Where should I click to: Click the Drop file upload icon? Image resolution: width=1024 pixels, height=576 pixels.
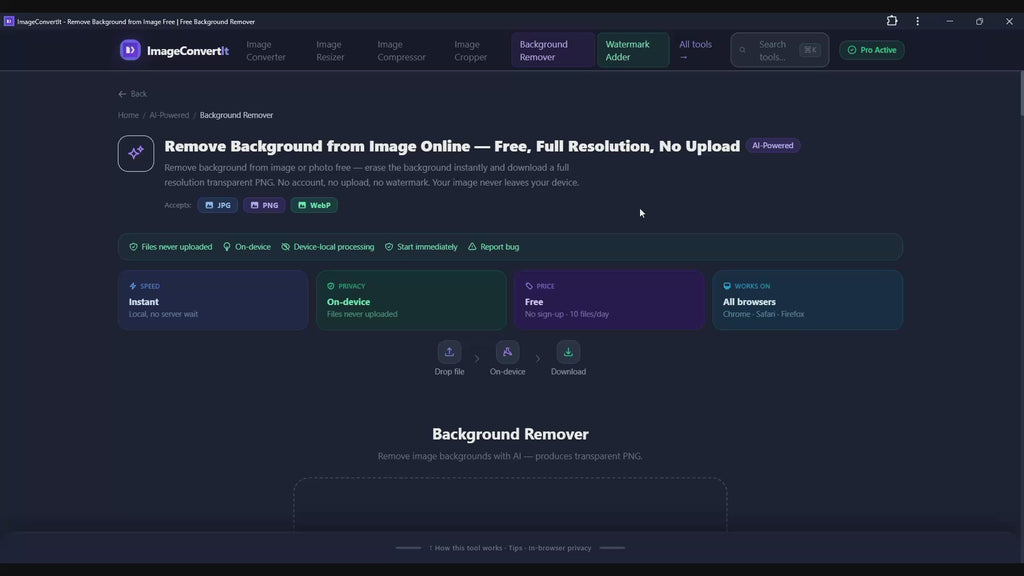tap(449, 352)
